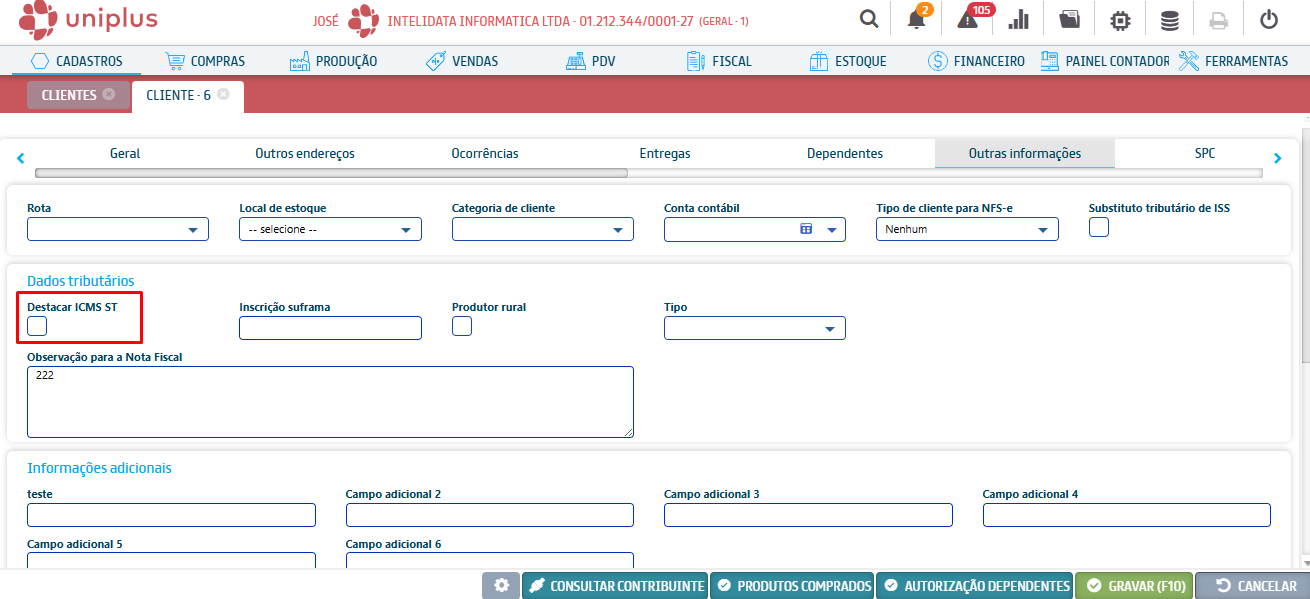Open the database stack icon
The image size is (1310, 599).
click(1169, 19)
